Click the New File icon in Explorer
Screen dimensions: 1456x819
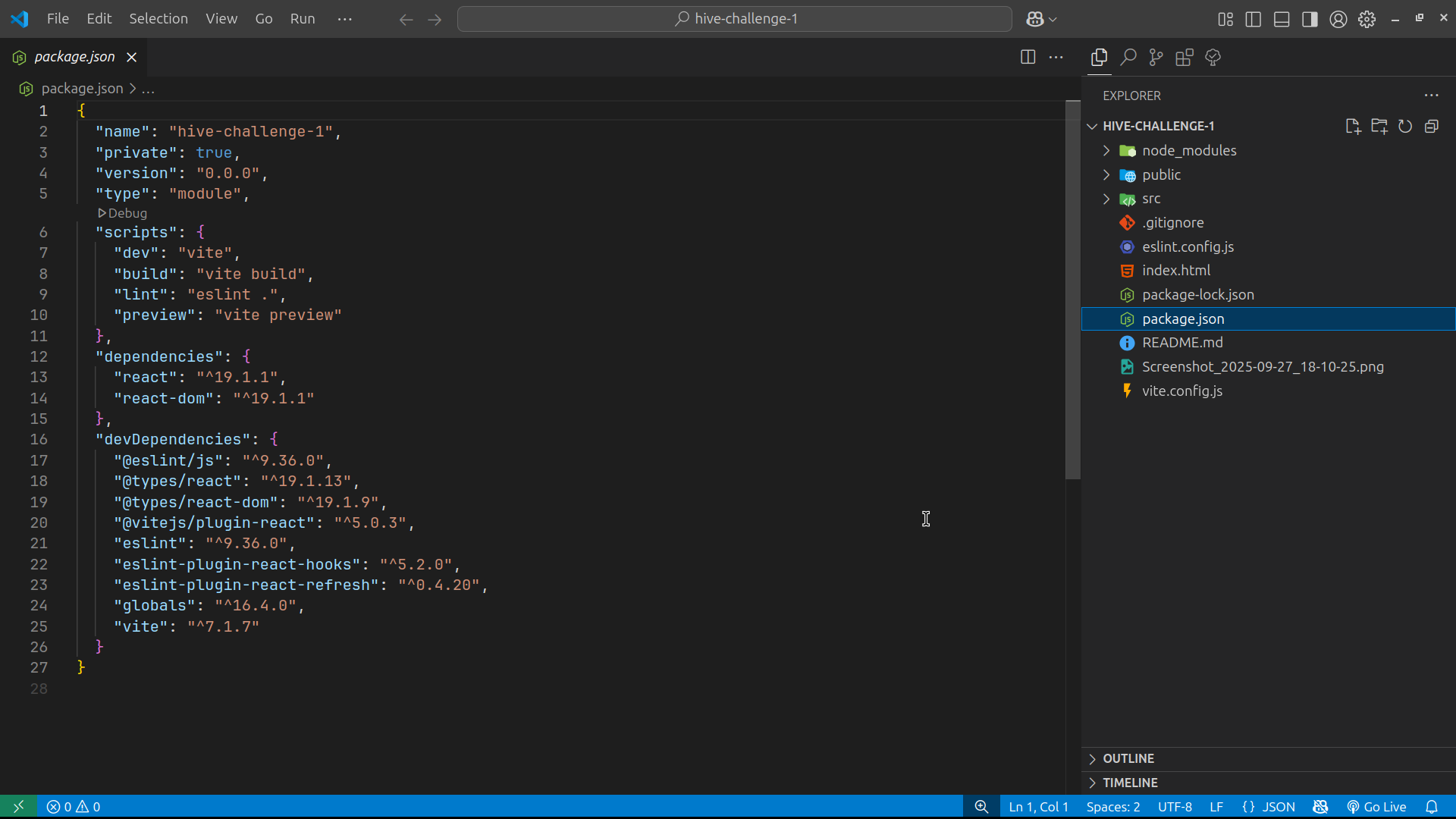tap(1353, 127)
